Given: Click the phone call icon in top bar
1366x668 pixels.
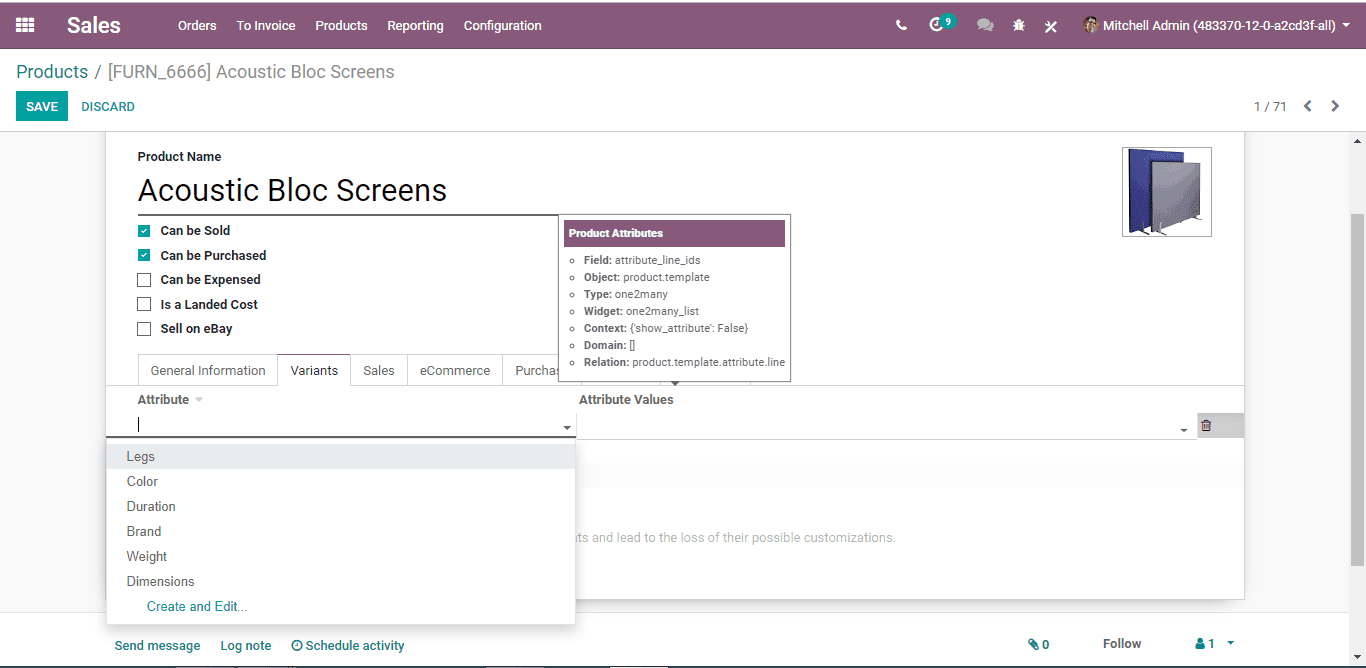Looking at the screenshot, I should [901, 25].
